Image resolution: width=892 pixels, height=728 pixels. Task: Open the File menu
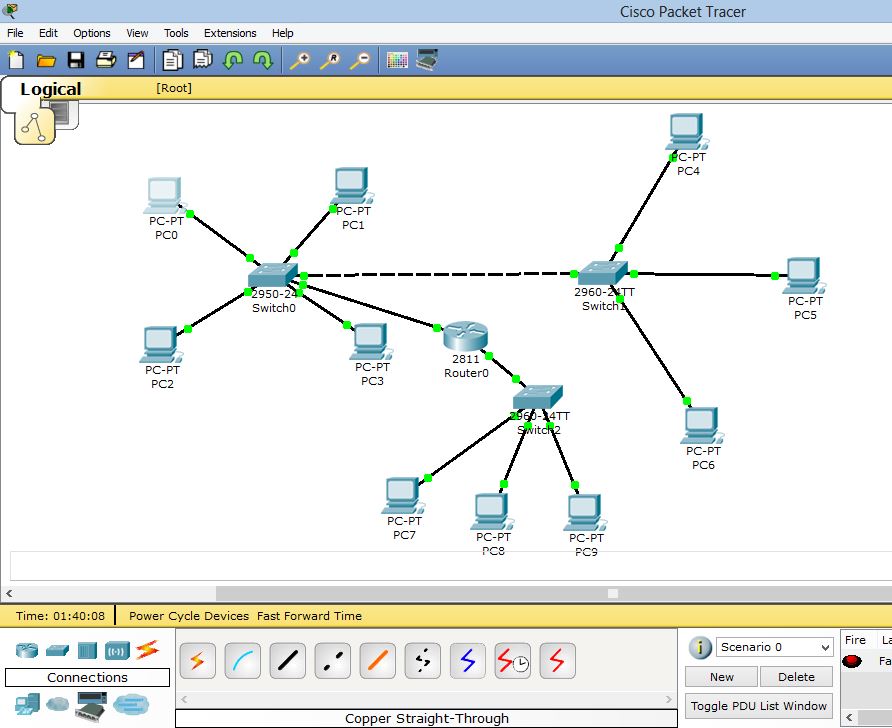coord(15,33)
